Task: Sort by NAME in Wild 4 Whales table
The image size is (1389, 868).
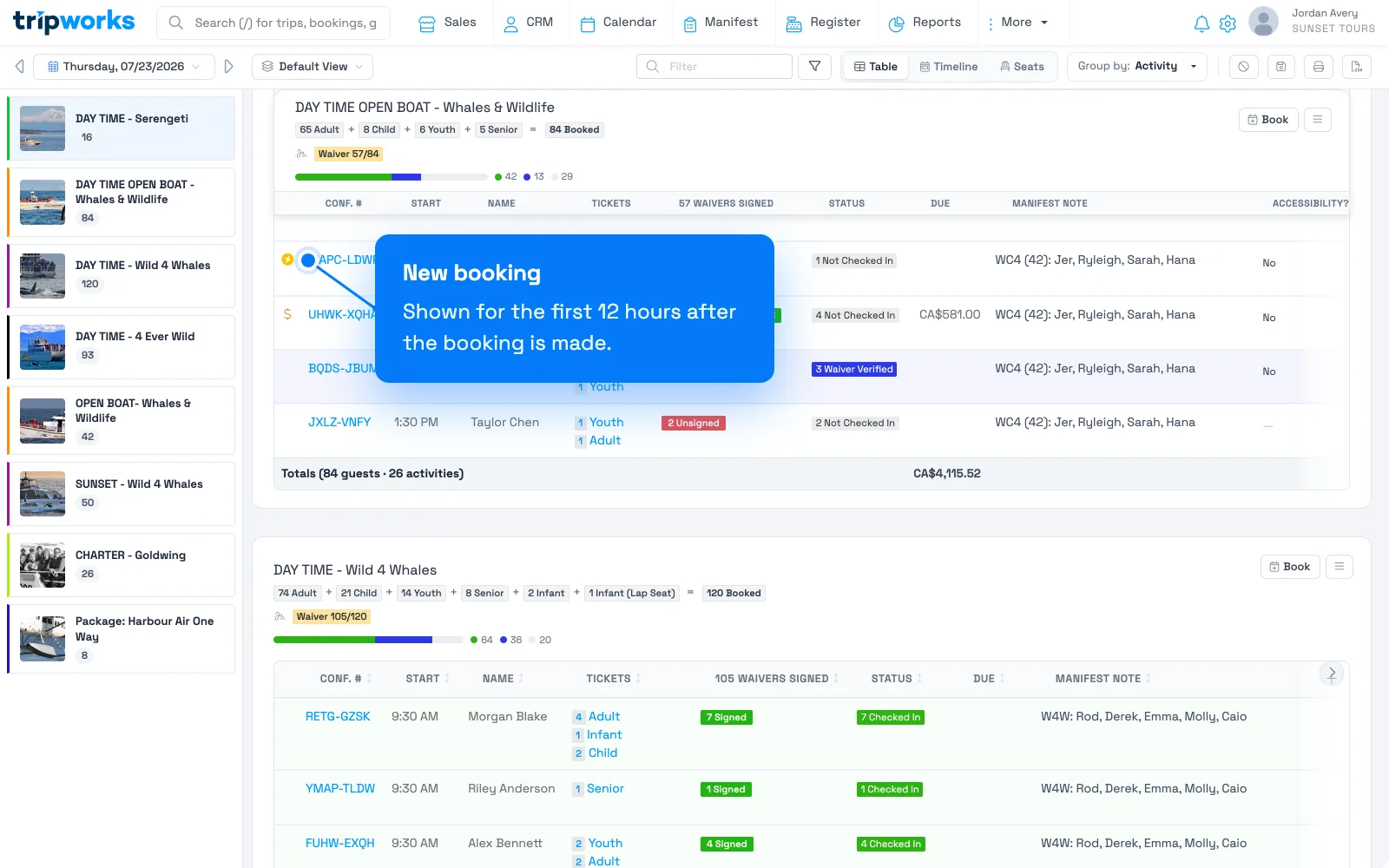Action: pyautogui.click(x=503, y=679)
